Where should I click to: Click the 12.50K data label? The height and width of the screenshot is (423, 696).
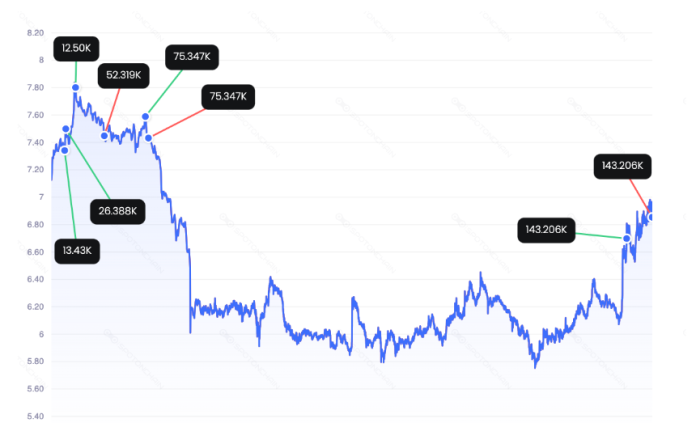coord(75,48)
